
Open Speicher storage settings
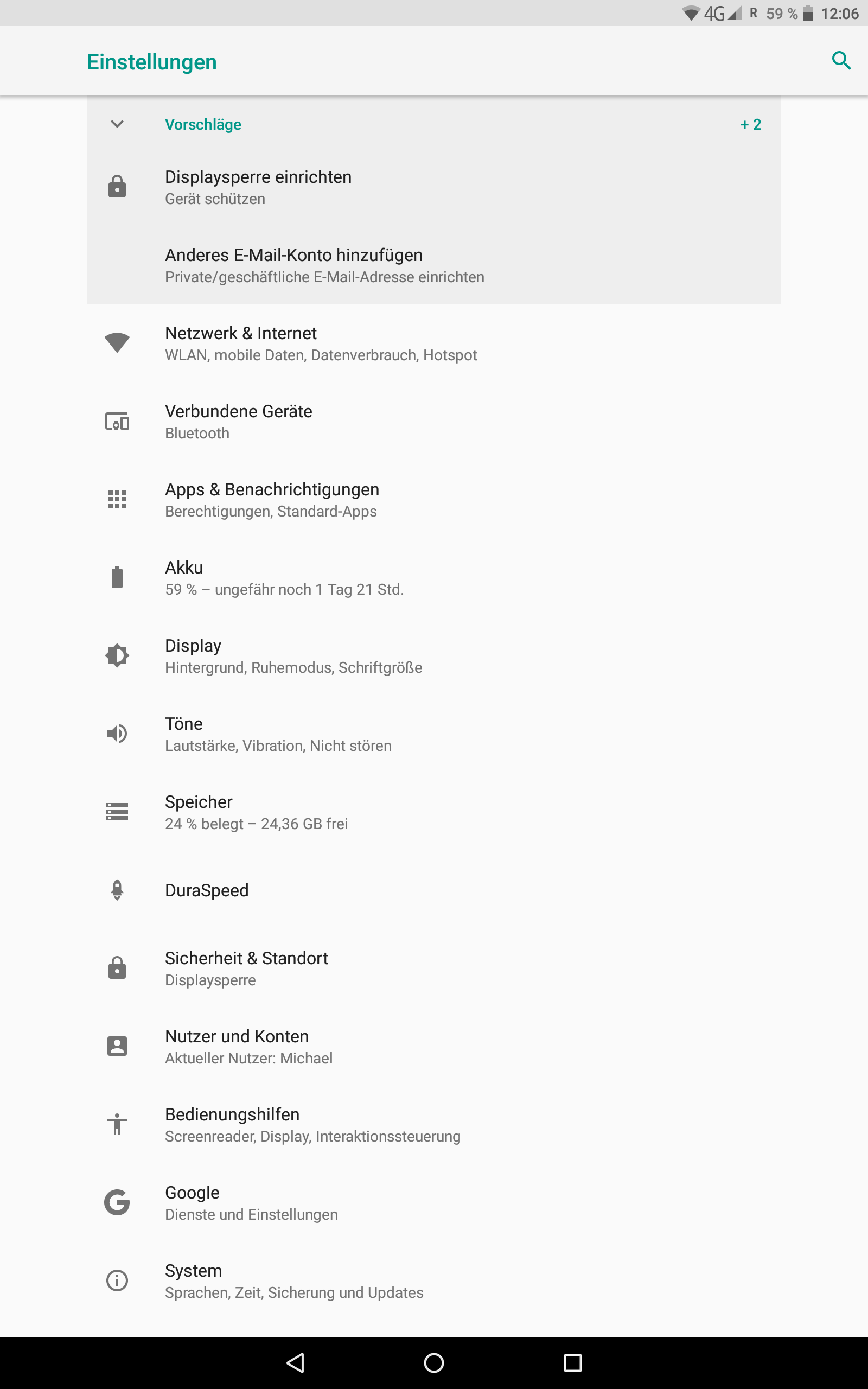[x=256, y=812]
